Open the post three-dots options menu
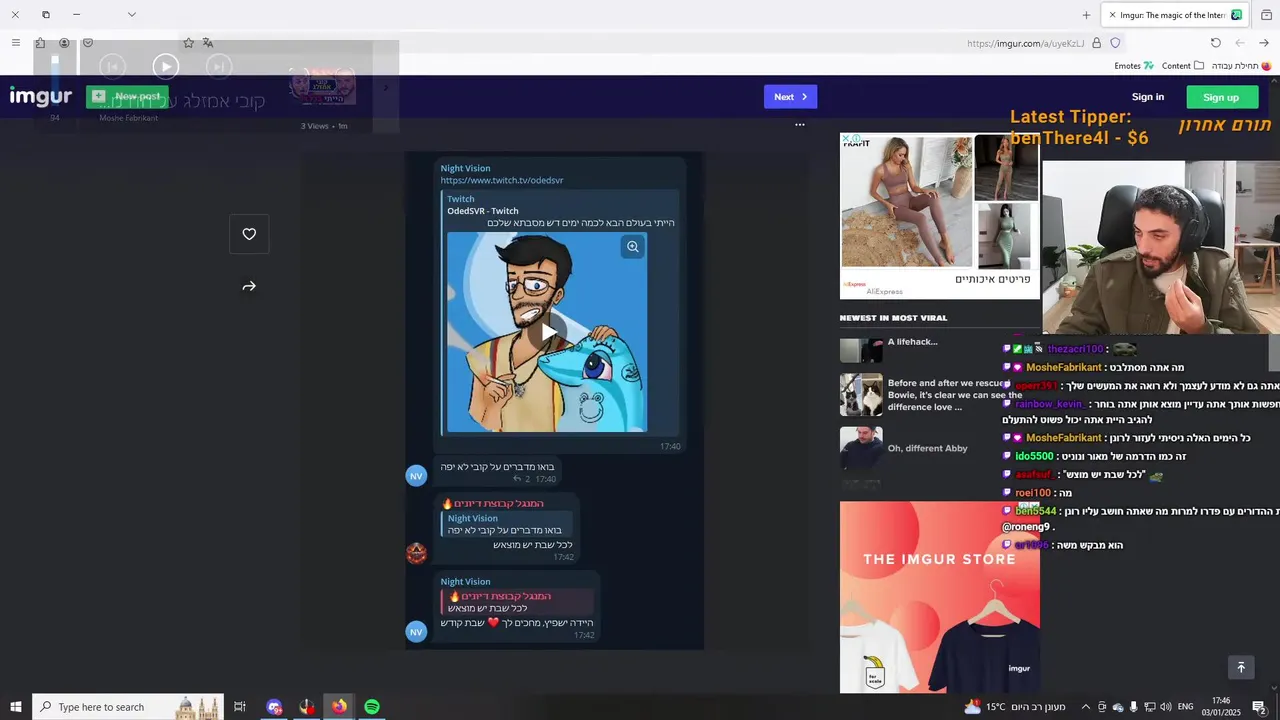This screenshot has height=720, width=1280. 800,125
